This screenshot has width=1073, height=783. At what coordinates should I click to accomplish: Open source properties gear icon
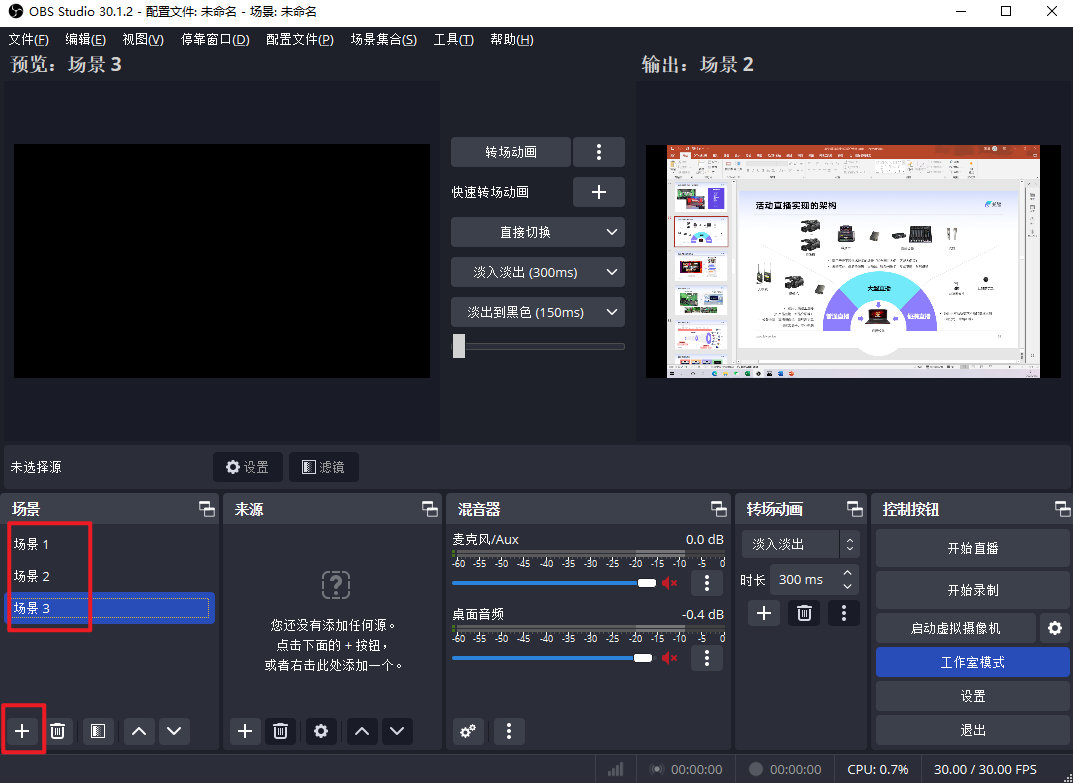click(320, 731)
